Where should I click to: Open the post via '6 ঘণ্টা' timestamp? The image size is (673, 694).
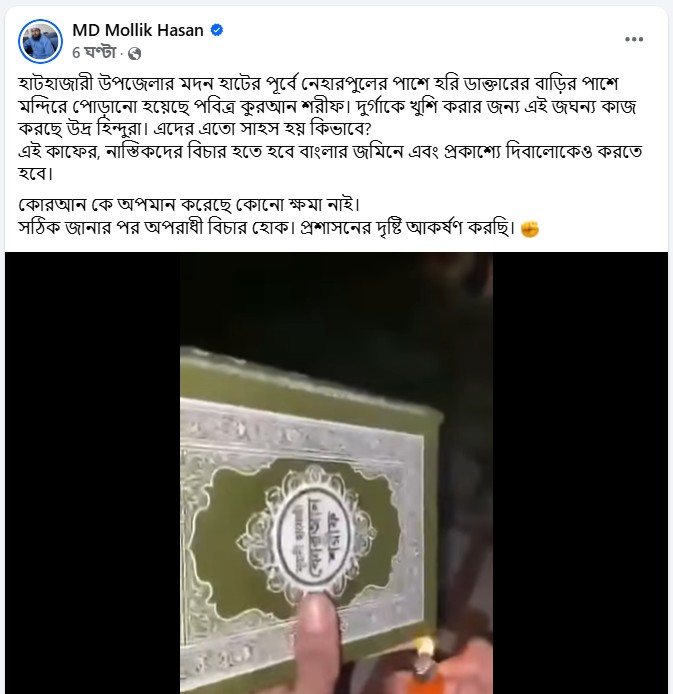click(x=94, y=53)
